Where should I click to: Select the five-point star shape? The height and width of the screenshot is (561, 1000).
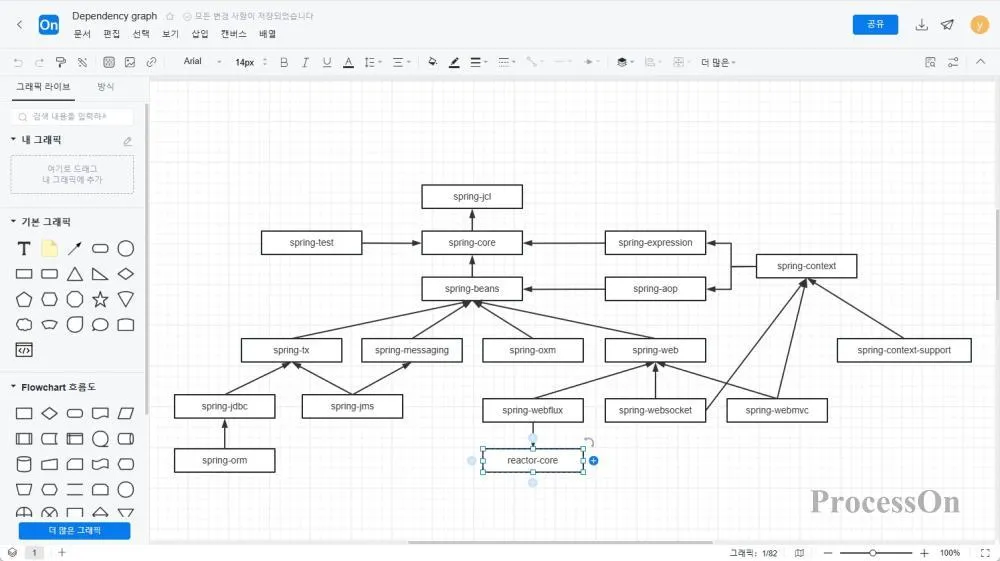(x=100, y=299)
